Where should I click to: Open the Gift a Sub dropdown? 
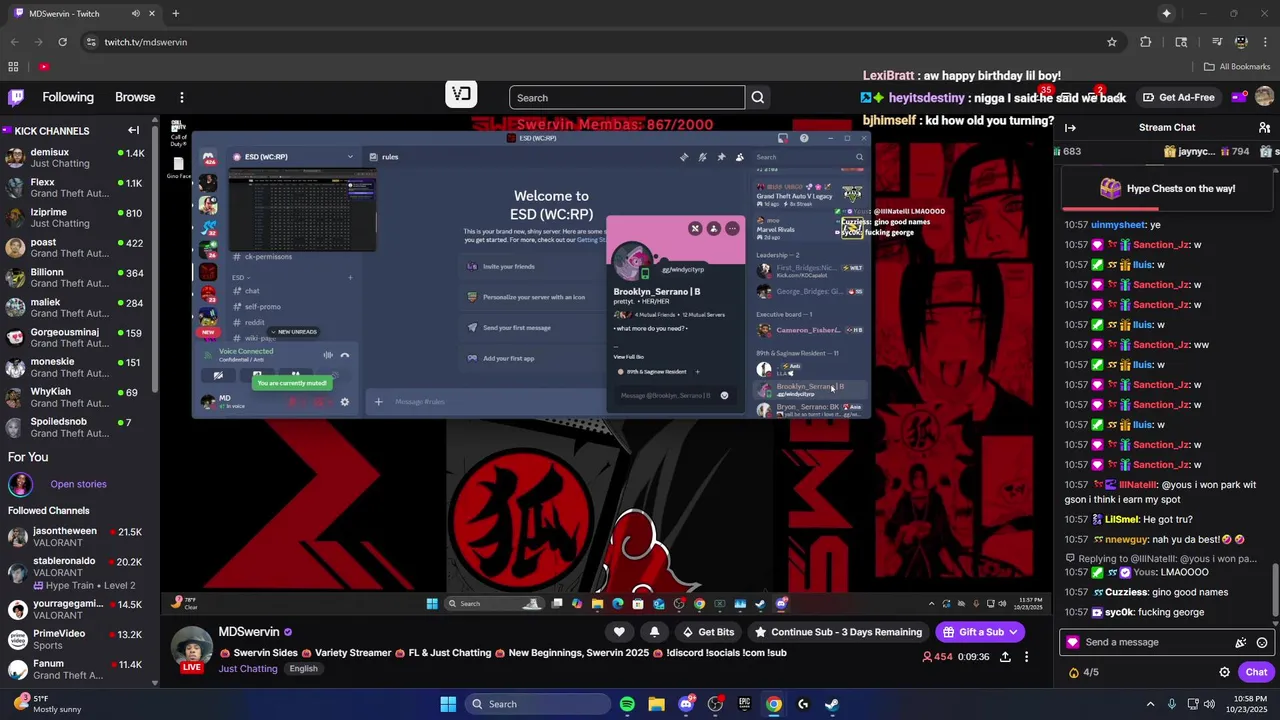point(980,632)
